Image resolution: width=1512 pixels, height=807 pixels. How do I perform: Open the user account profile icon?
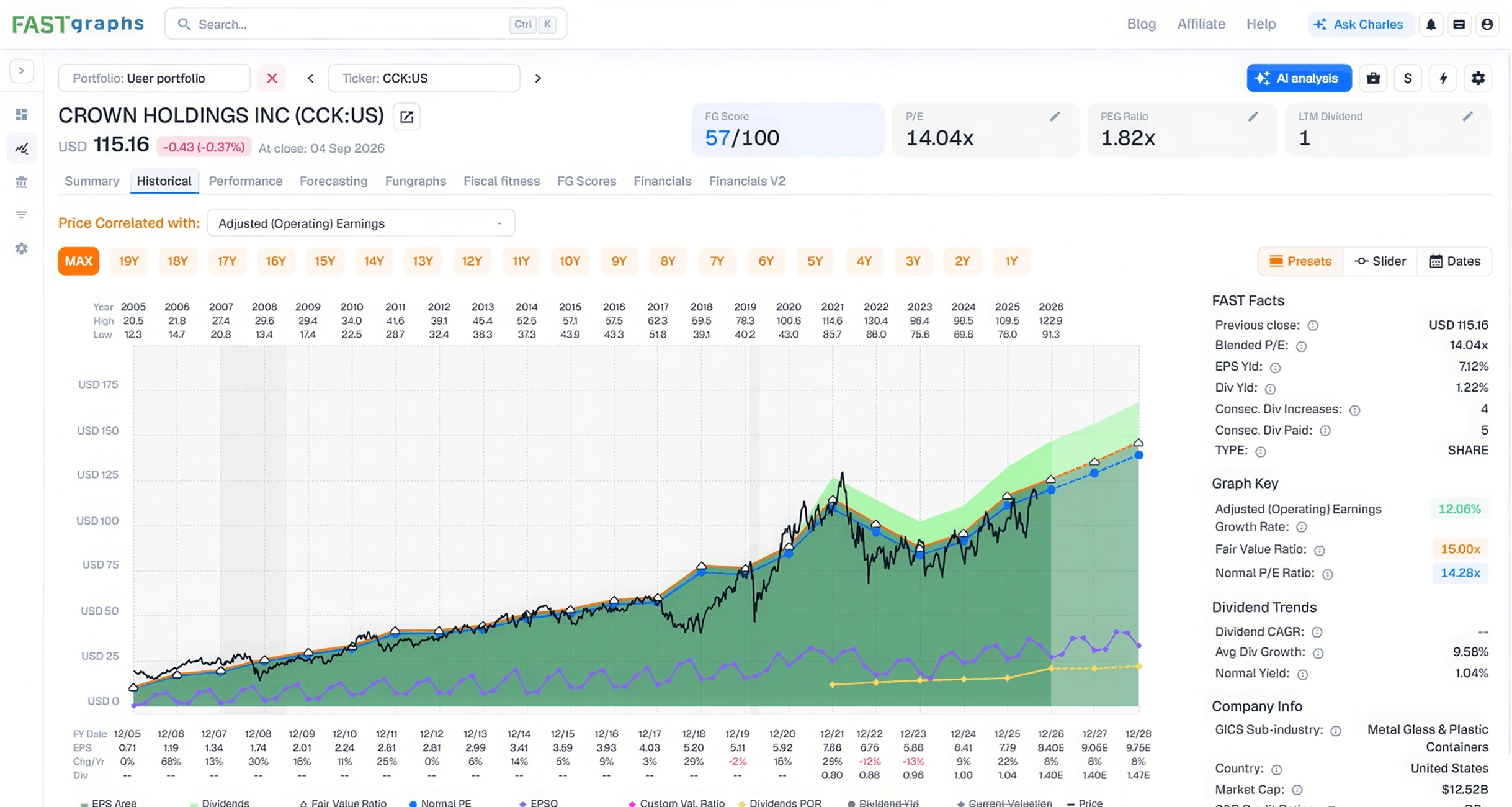click(x=1487, y=24)
